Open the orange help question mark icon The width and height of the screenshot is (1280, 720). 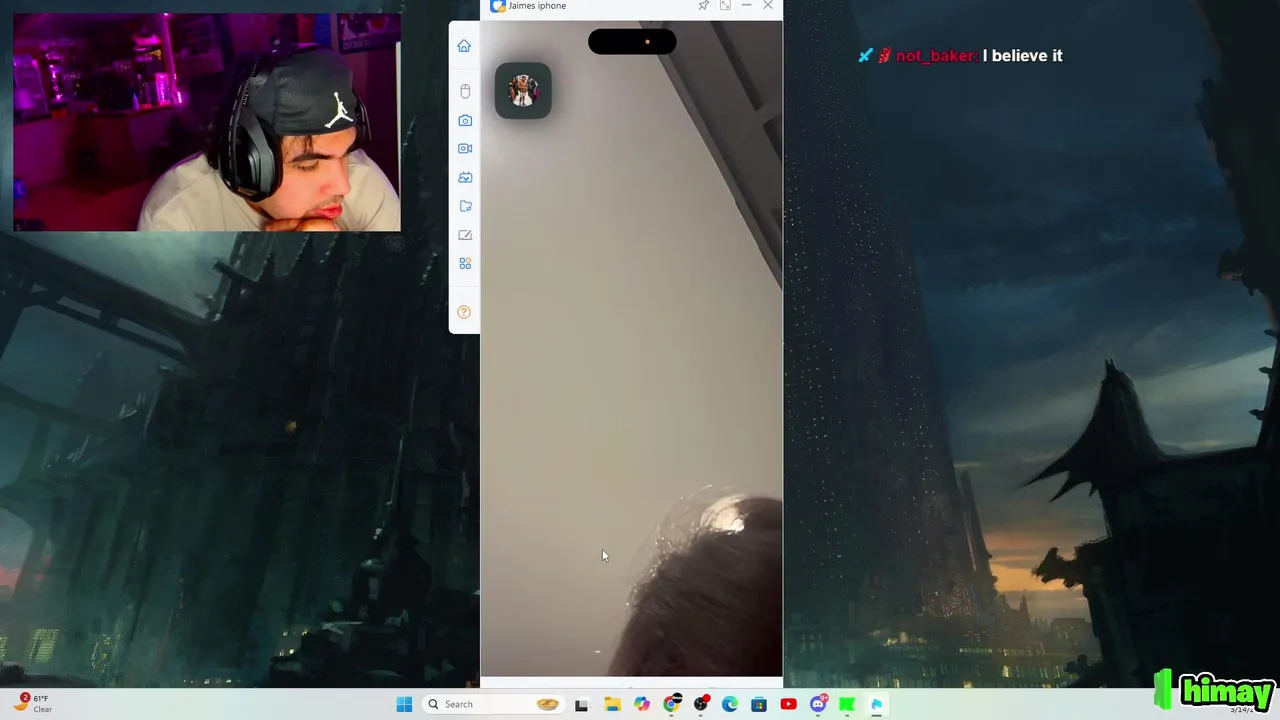pyautogui.click(x=464, y=312)
